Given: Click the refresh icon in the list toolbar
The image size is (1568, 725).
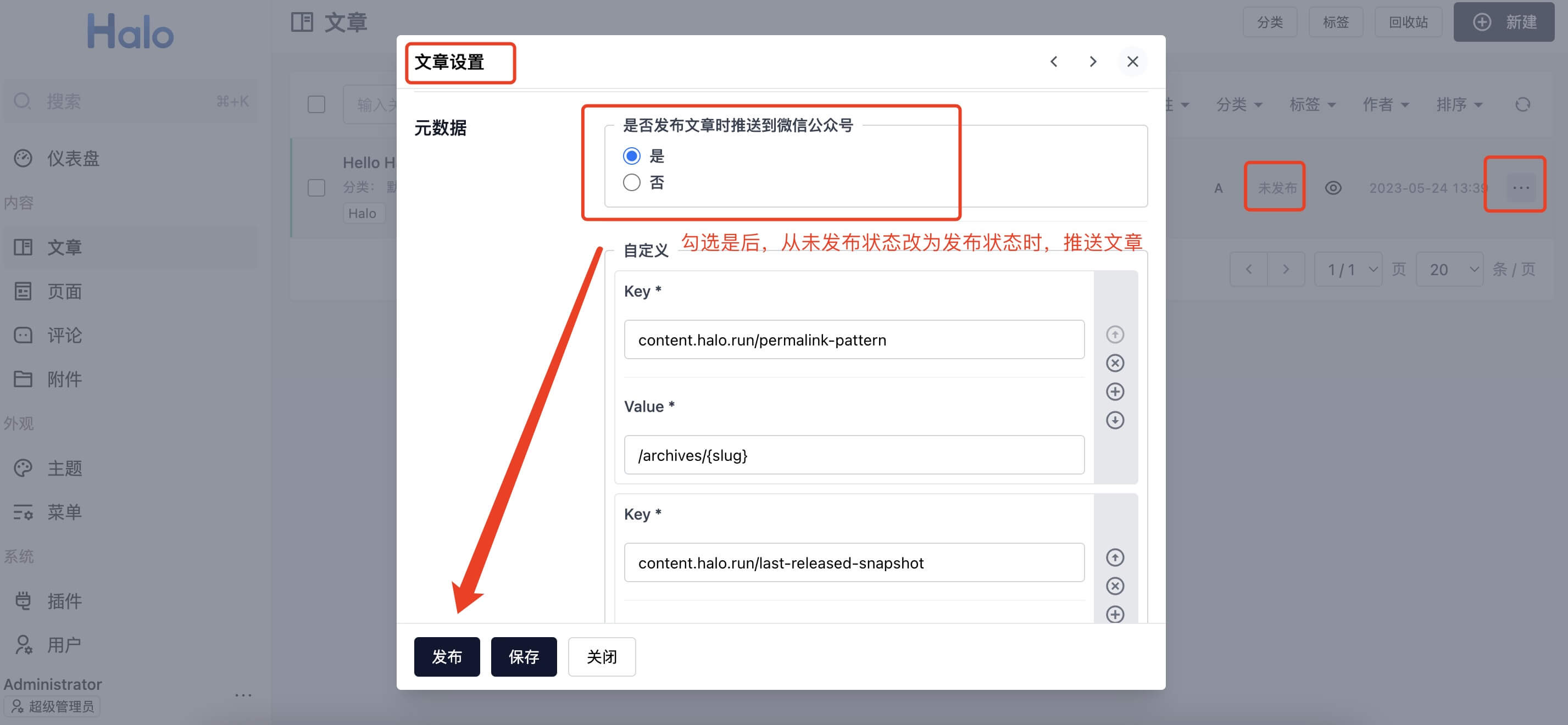Looking at the screenshot, I should 1522,105.
